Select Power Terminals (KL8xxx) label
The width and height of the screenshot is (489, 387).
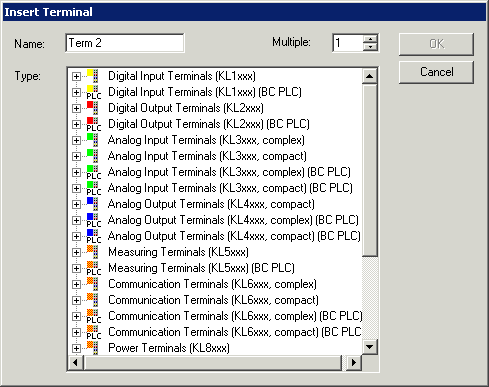[169, 348]
